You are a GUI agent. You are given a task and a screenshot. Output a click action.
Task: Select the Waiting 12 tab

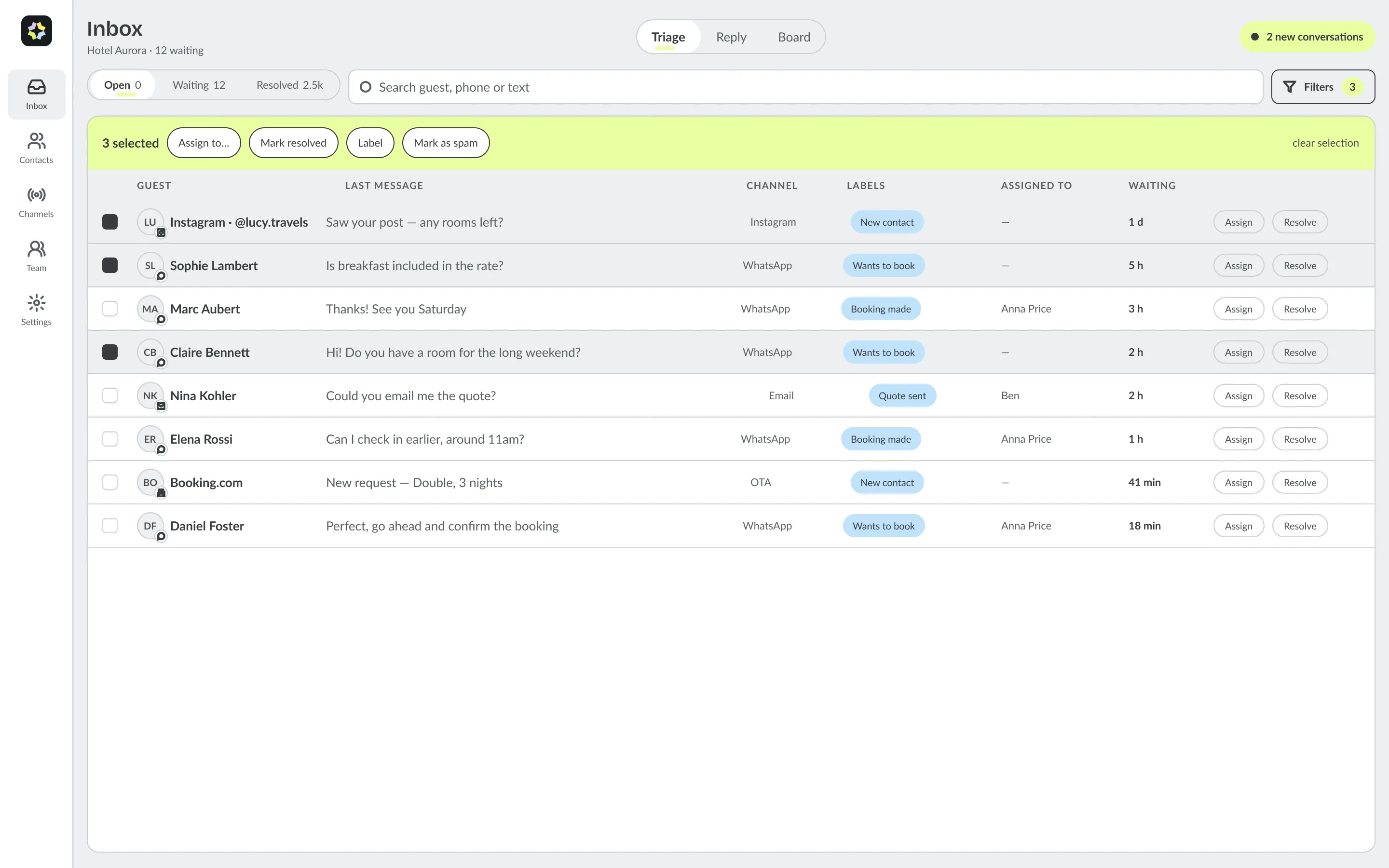(199, 85)
